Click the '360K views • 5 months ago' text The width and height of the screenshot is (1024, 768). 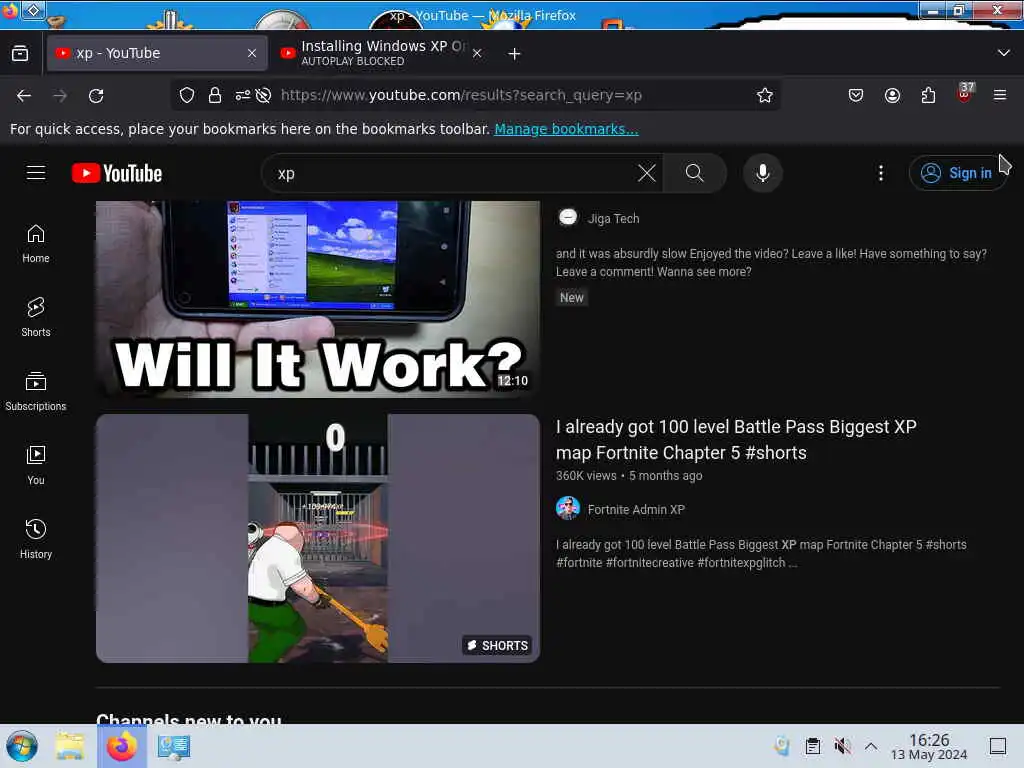(629, 476)
